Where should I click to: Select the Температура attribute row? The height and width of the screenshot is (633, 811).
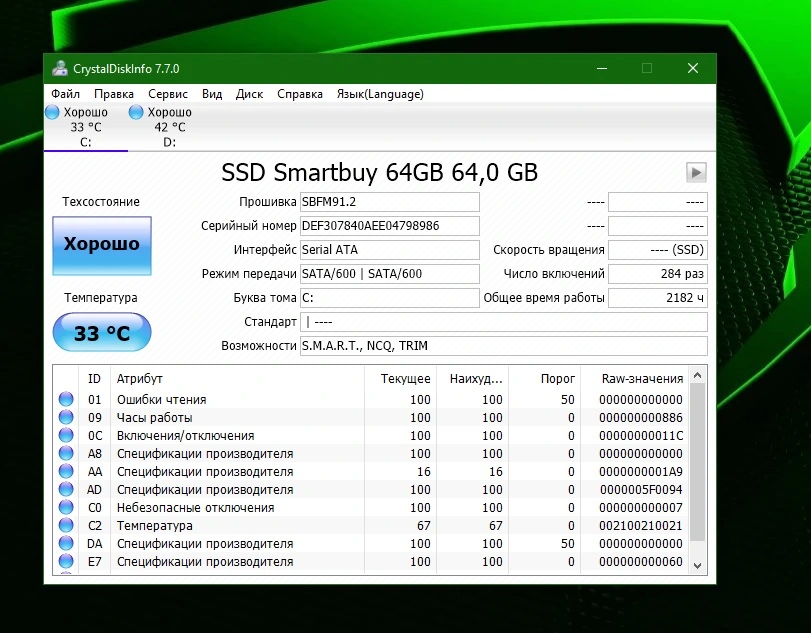click(x=371, y=525)
